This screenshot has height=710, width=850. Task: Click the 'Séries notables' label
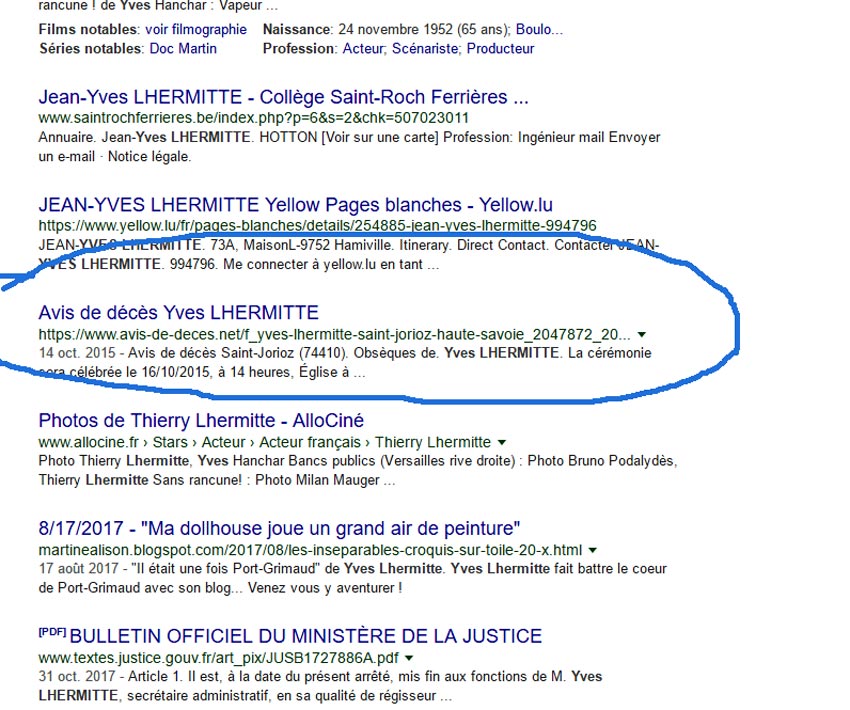click(x=92, y=49)
